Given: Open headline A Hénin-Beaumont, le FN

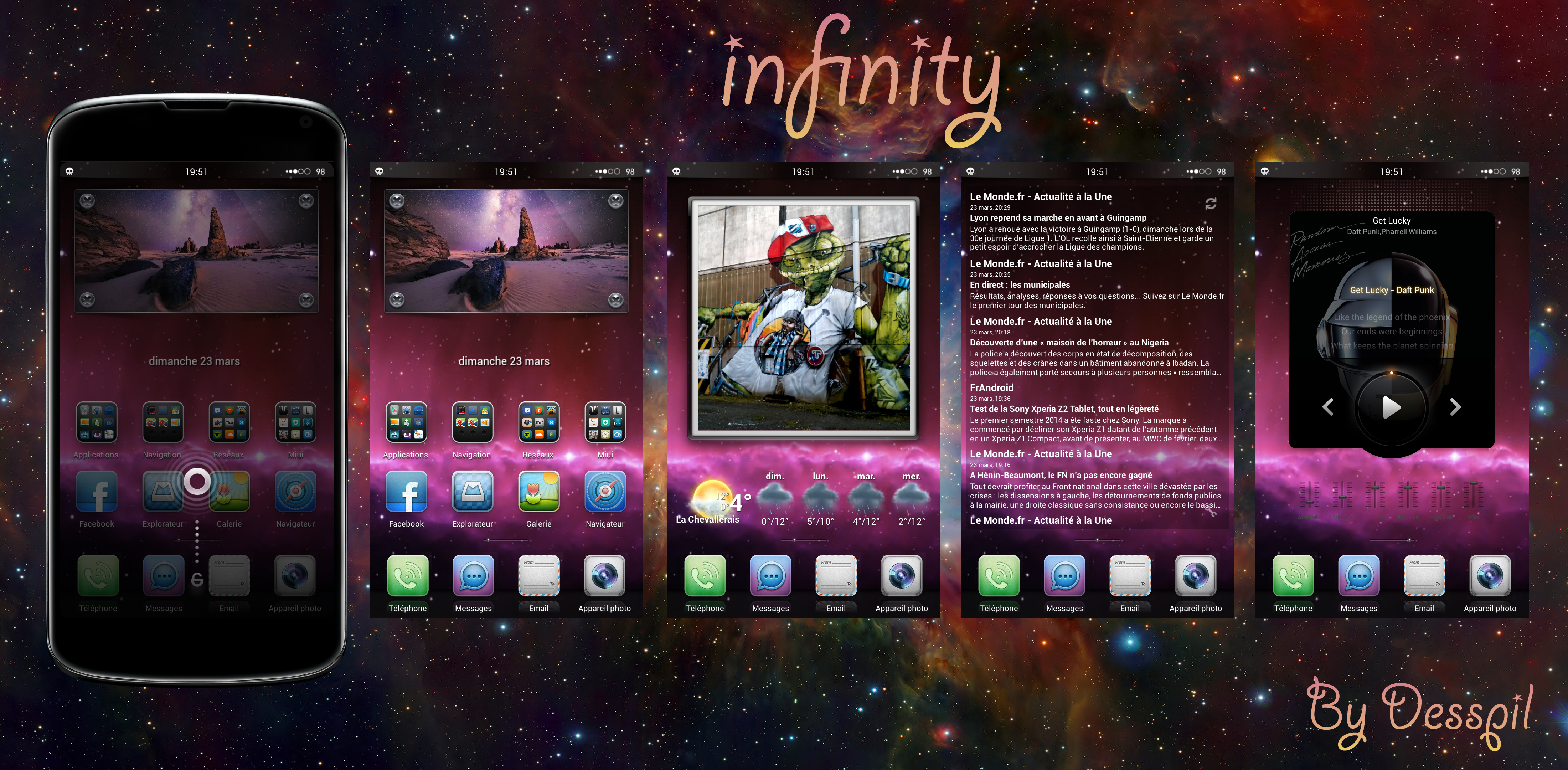Looking at the screenshot, I should click(x=1061, y=476).
